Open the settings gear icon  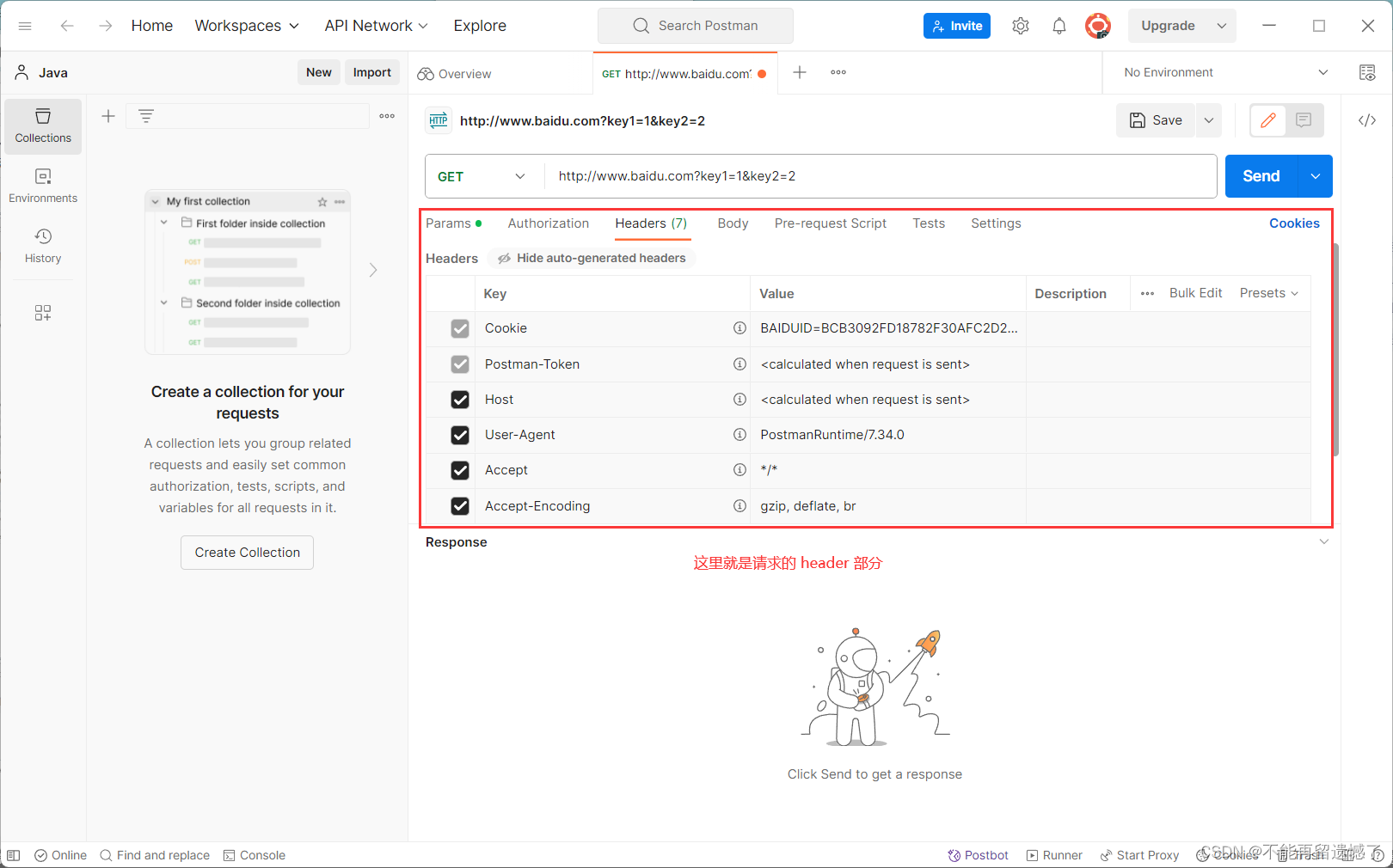1021,26
